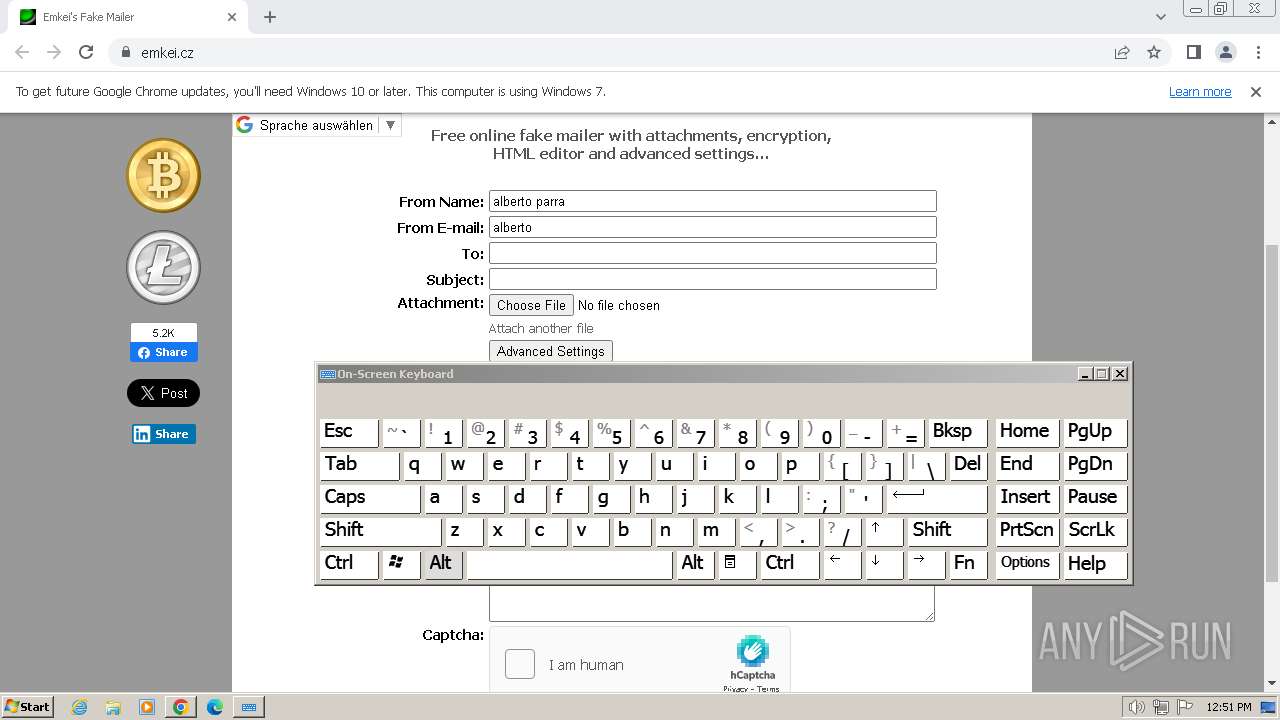Share the page on LinkedIn
1280x720 pixels.
pos(163,434)
